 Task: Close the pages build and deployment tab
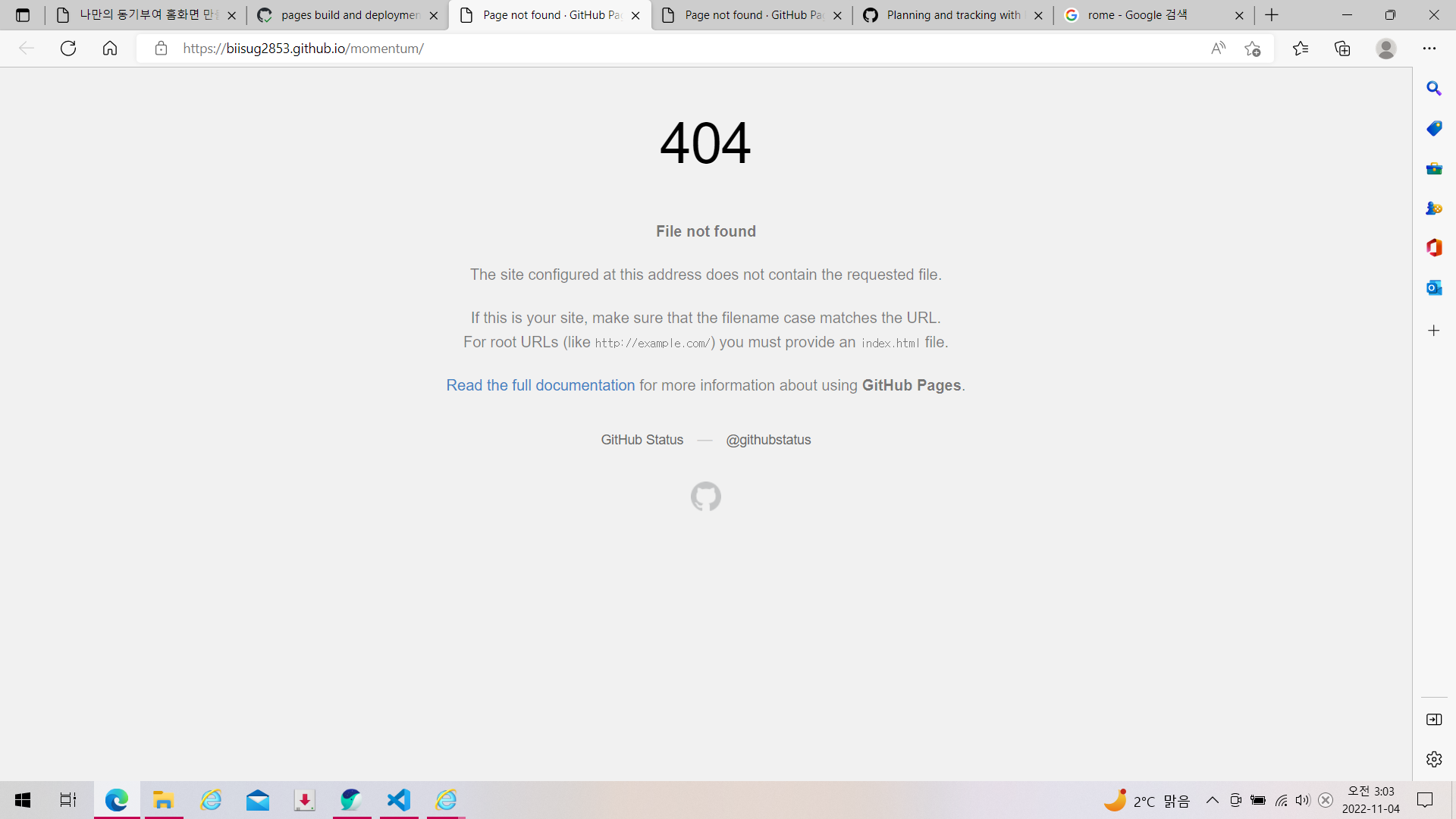[x=434, y=15]
